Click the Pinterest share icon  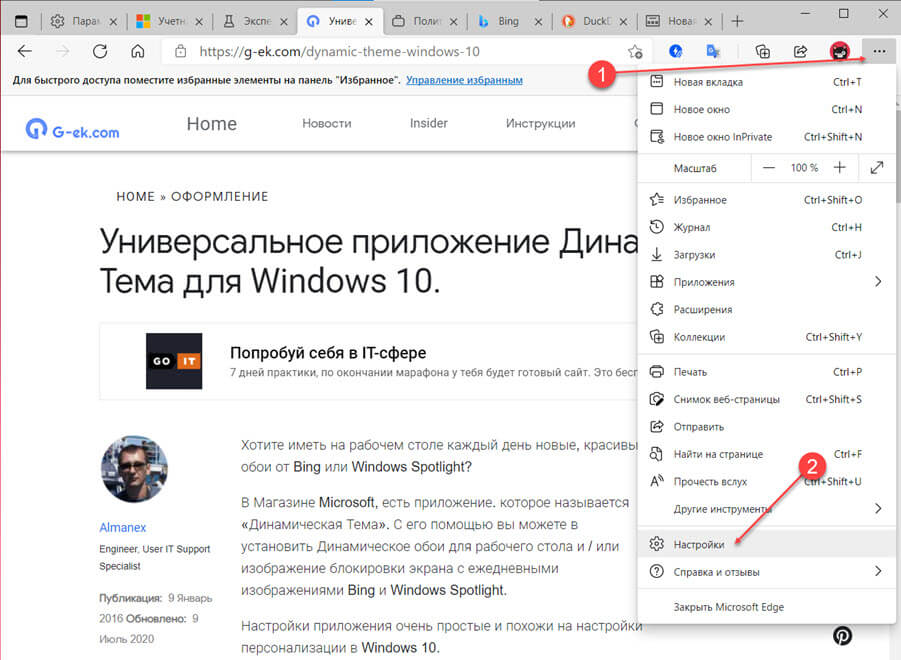(842, 636)
